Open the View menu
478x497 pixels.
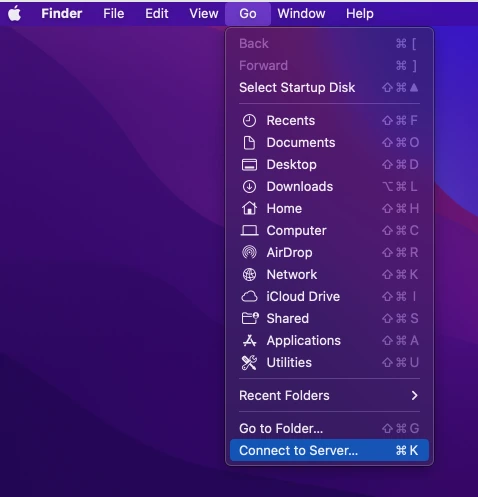point(204,14)
